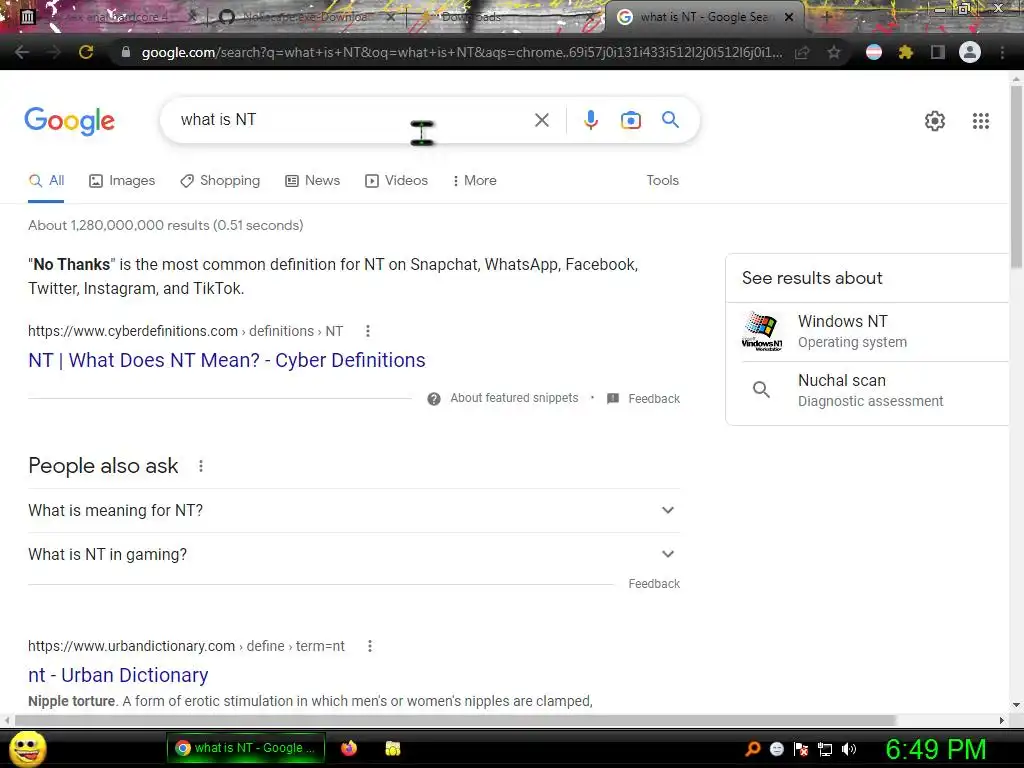This screenshot has height=768, width=1024.
Task: Close the 'what is NT - Google Search' tab
Action: coord(789,18)
